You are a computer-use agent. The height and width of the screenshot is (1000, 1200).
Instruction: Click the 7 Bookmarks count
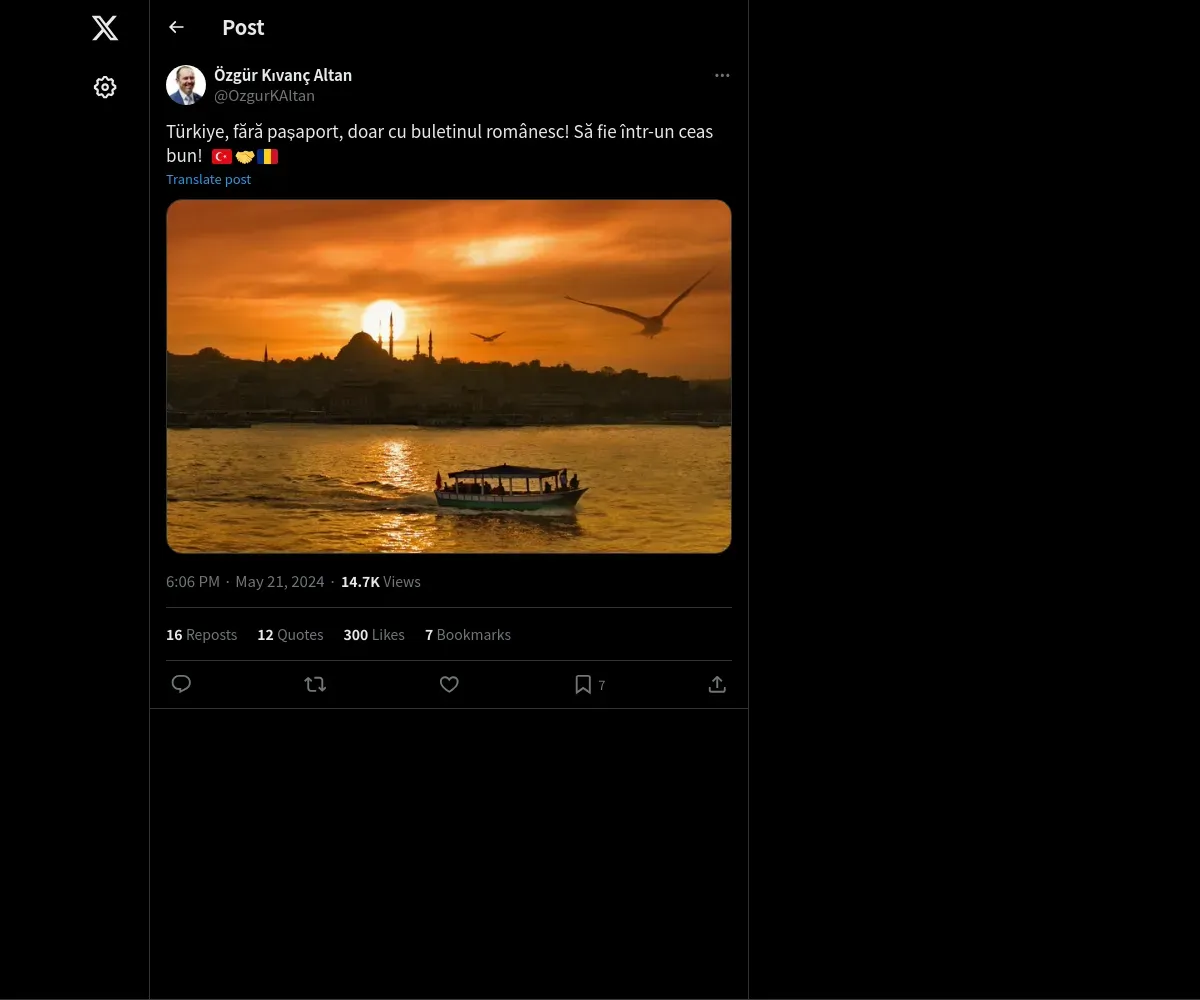click(x=468, y=635)
